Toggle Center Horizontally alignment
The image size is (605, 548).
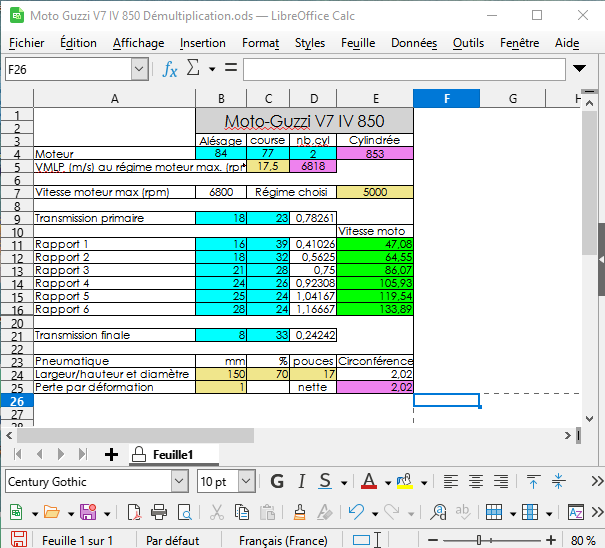click(x=476, y=481)
